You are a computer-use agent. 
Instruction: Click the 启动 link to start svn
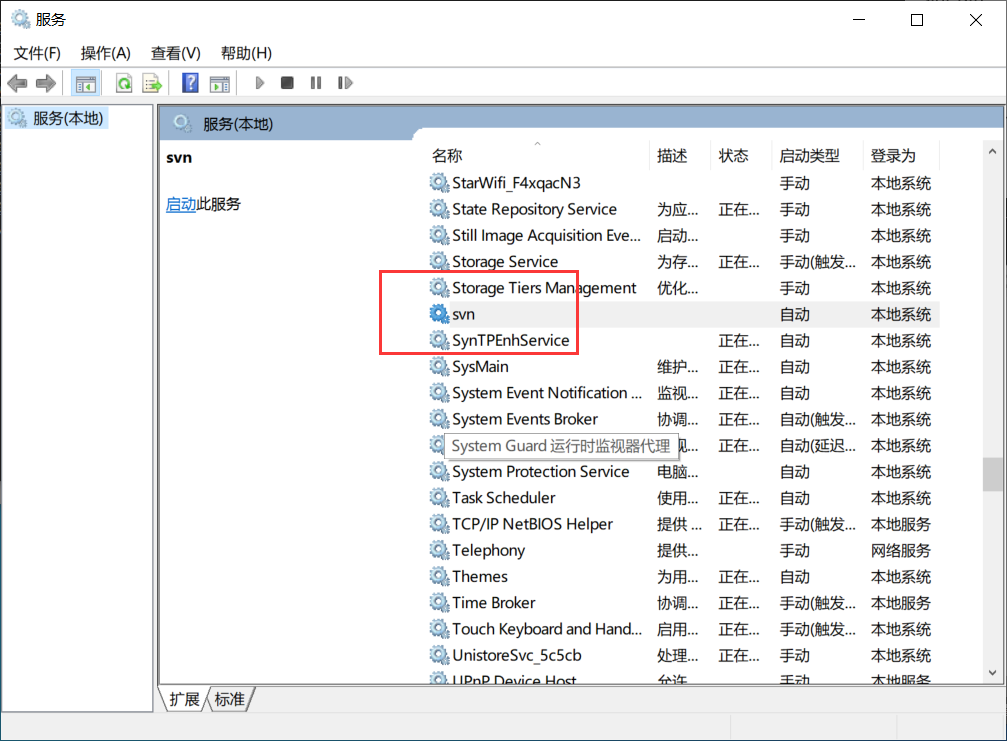point(180,204)
